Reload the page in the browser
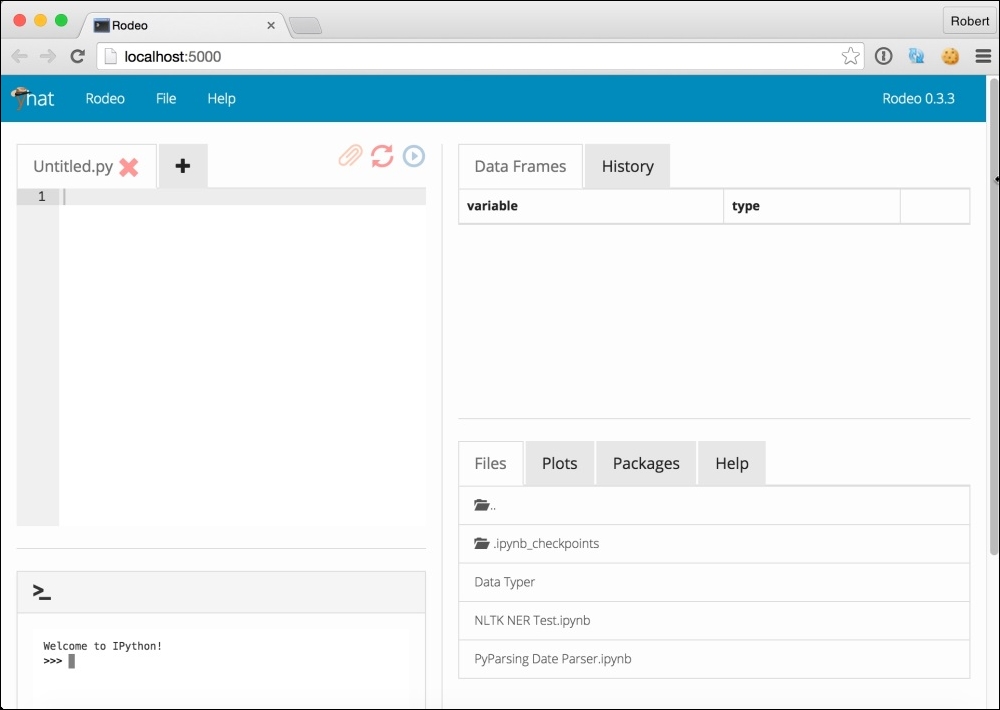 [77, 57]
